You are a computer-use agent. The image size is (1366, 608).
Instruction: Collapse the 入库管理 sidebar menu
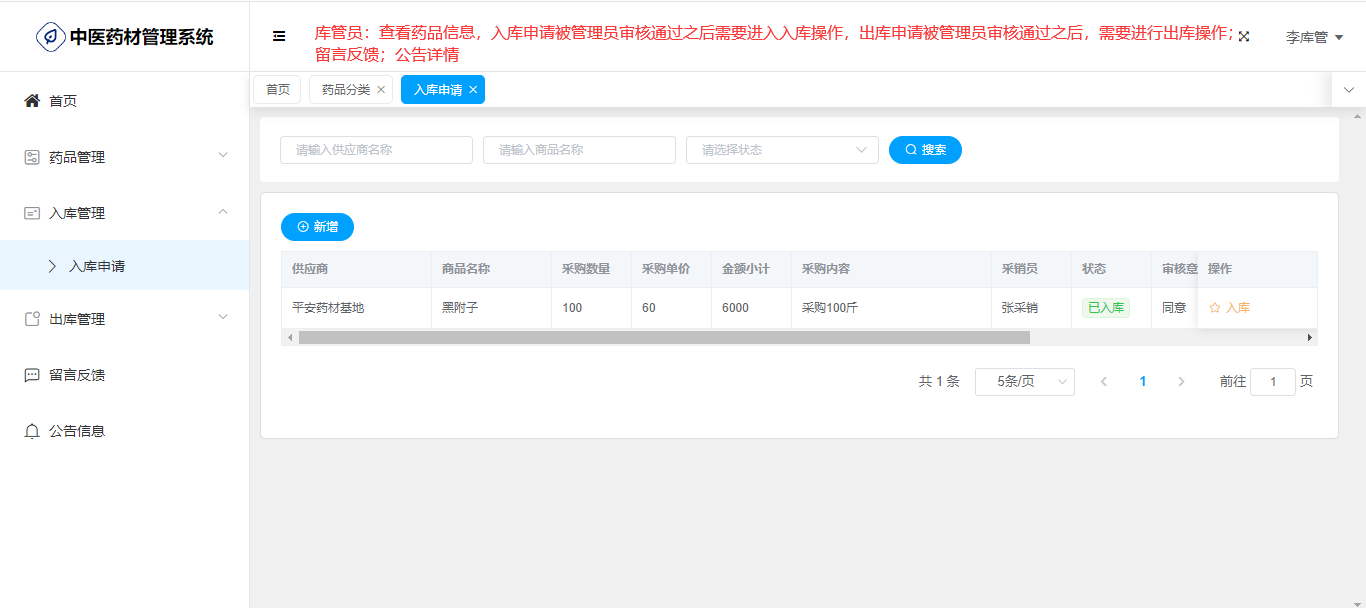[124, 213]
